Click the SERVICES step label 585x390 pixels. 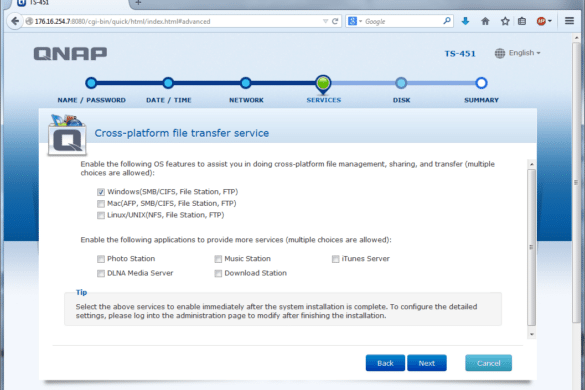pos(324,100)
